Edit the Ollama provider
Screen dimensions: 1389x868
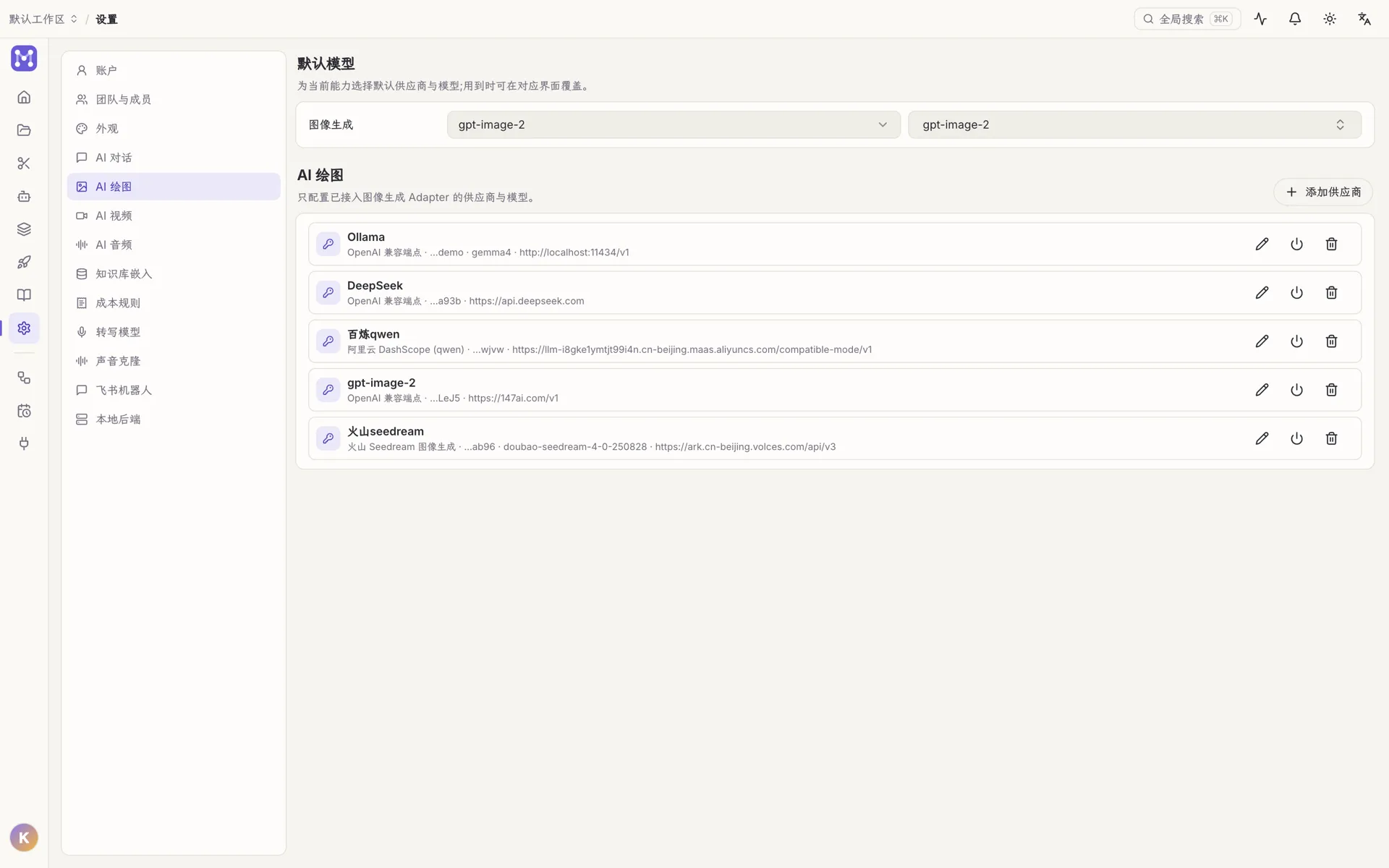[1262, 244]
